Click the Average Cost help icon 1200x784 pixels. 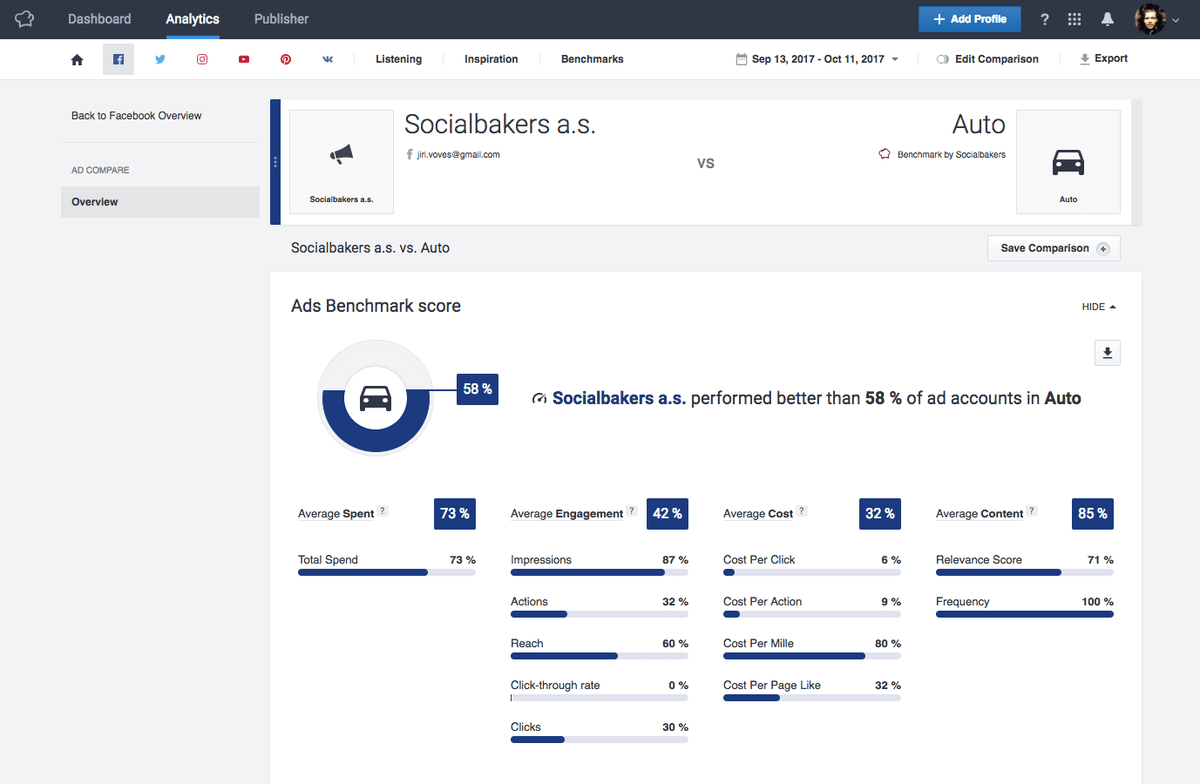[802, 511]
